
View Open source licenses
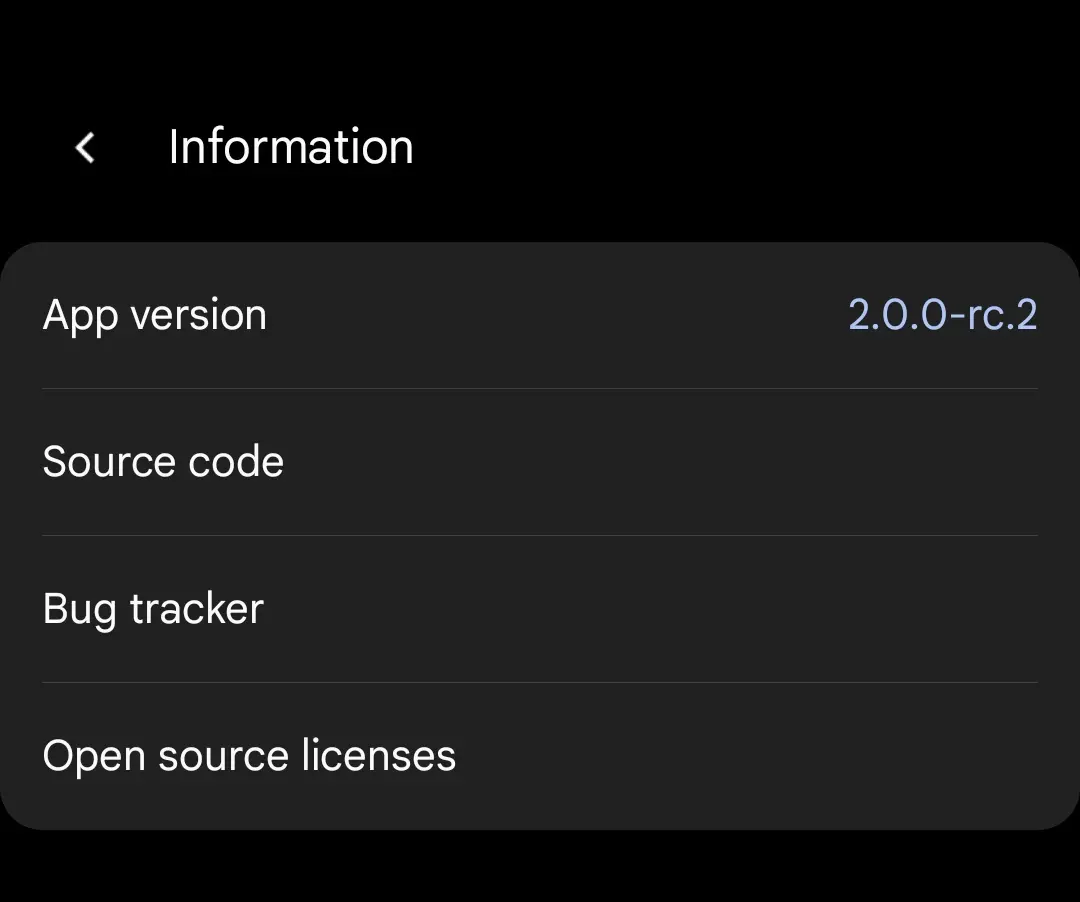click(x=540, y=756)
